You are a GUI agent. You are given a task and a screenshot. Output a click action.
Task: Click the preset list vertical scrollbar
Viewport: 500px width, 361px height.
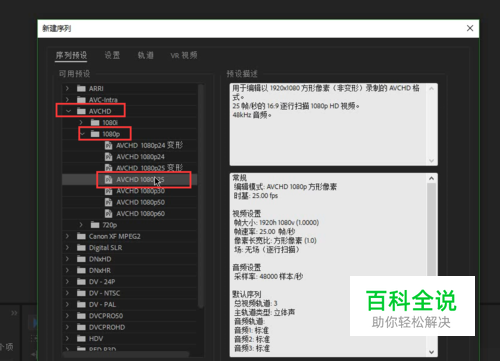point(201,196)
